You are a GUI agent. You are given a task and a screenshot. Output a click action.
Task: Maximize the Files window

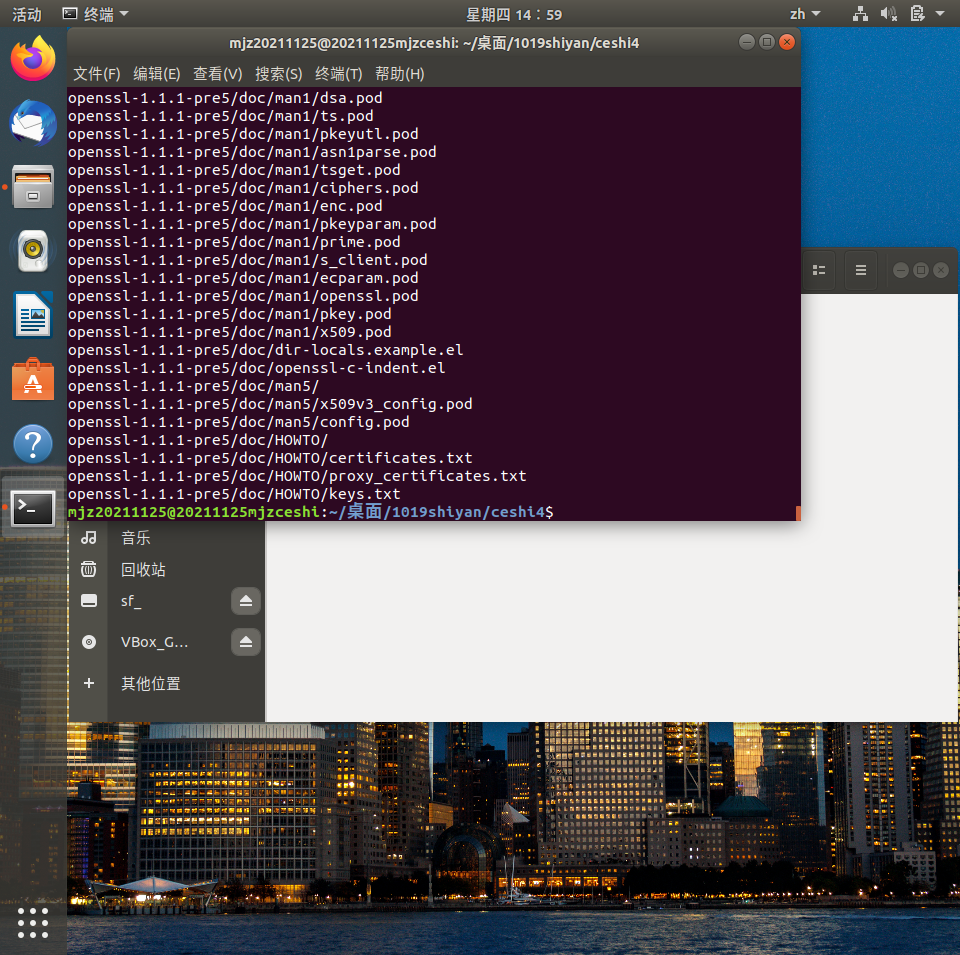(x=921, y=270)
